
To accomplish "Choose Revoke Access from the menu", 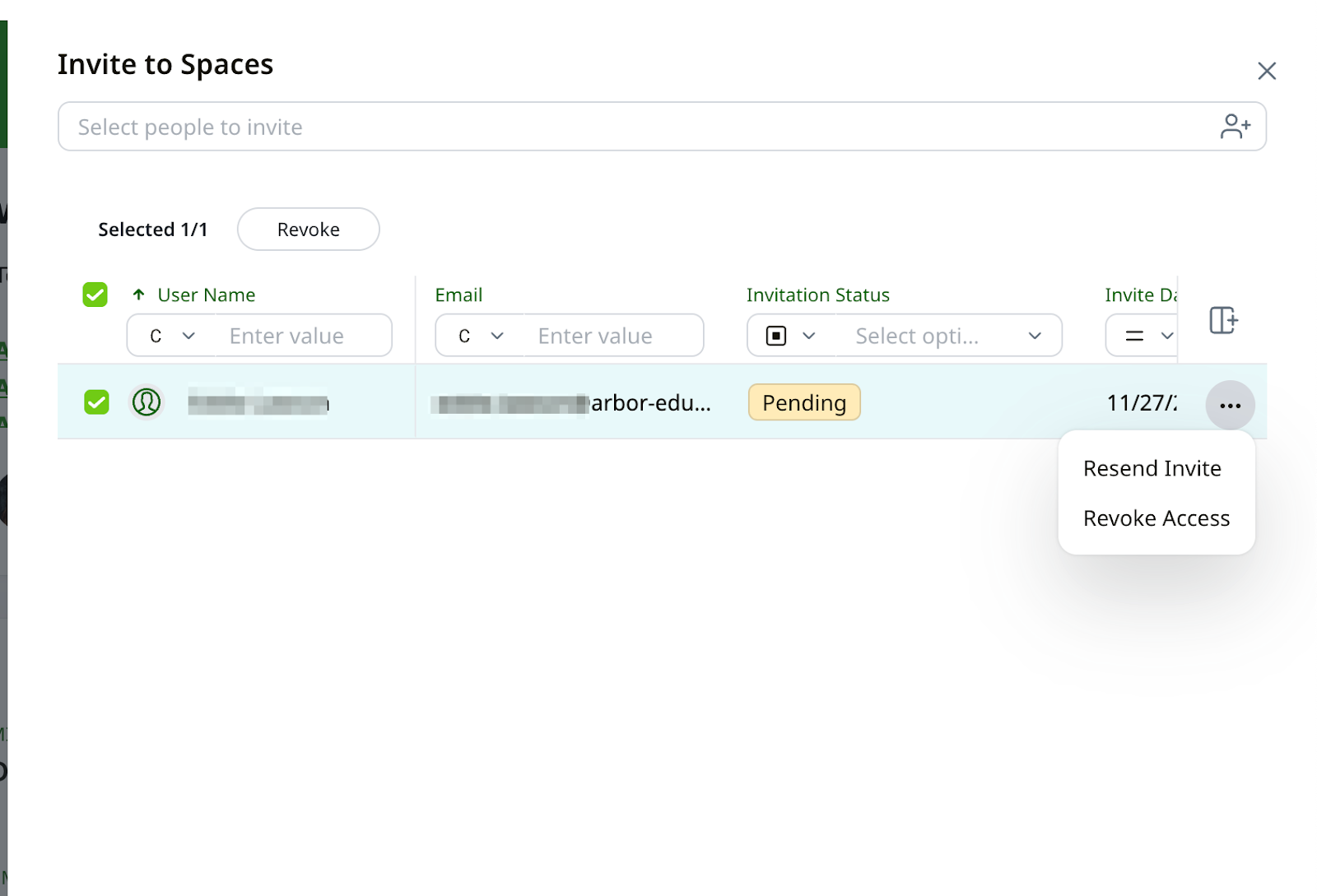I will pos(1156,518).
